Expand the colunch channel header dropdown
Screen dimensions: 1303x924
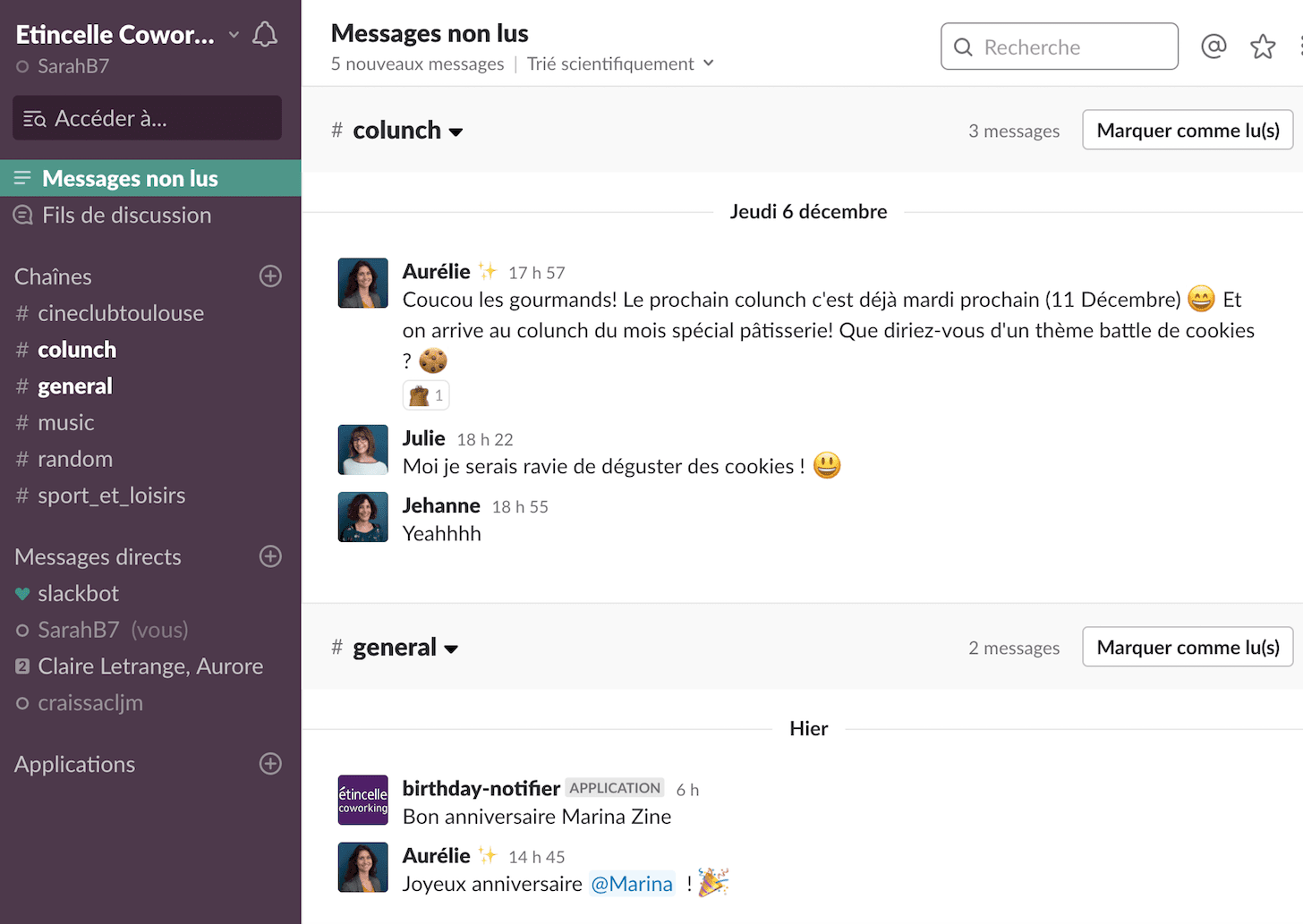tap(456, 131)
